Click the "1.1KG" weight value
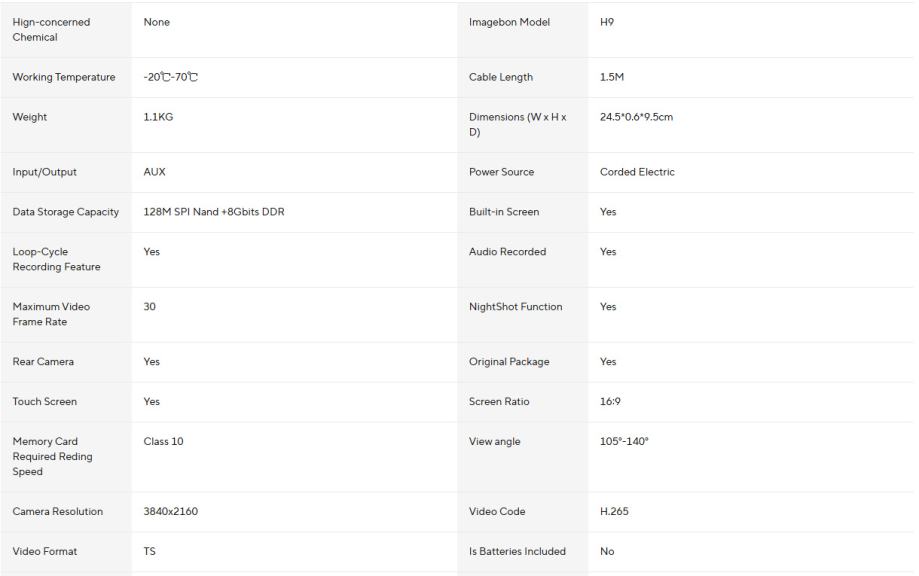This screenshot has width=919, height=576. coord(158,117)
